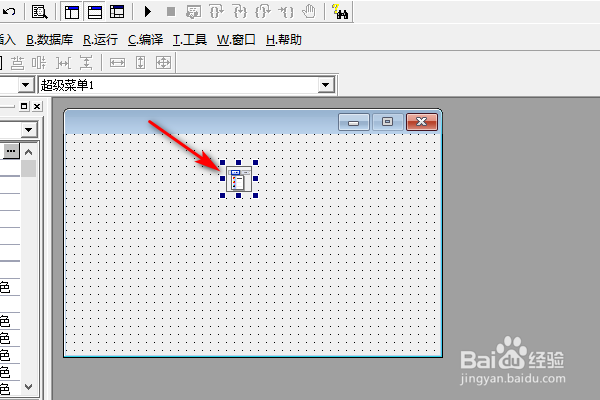Click the run-to-cursor braces icon
Viewport: 600px width, 400px height.
286,12
